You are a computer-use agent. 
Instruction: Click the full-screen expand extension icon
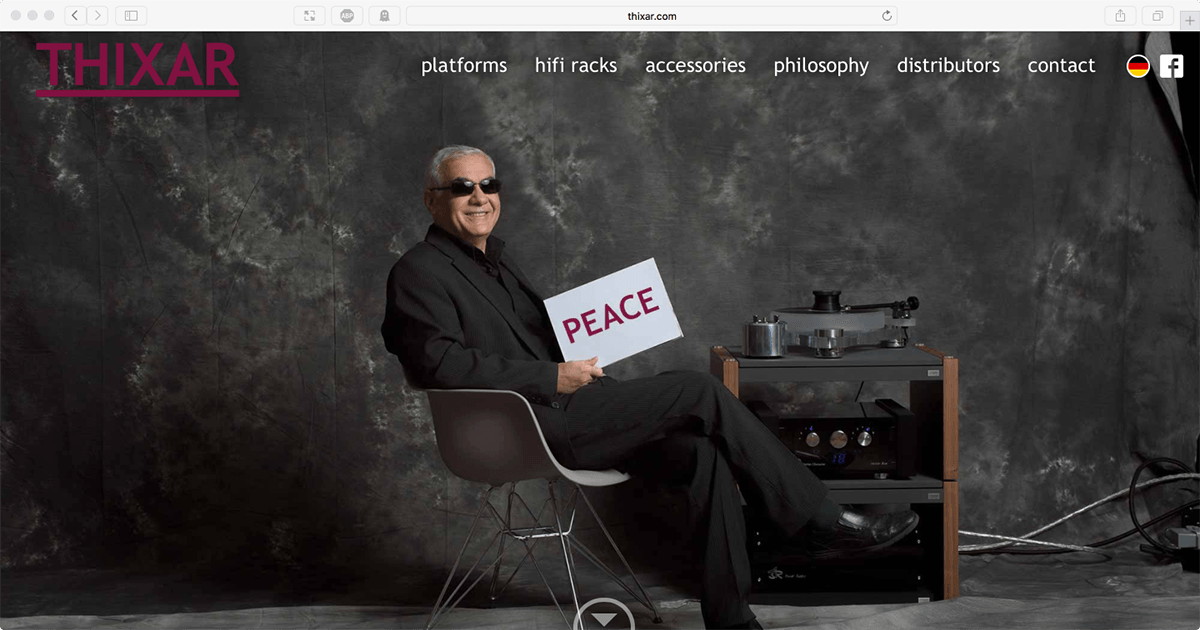click(309, 16)
